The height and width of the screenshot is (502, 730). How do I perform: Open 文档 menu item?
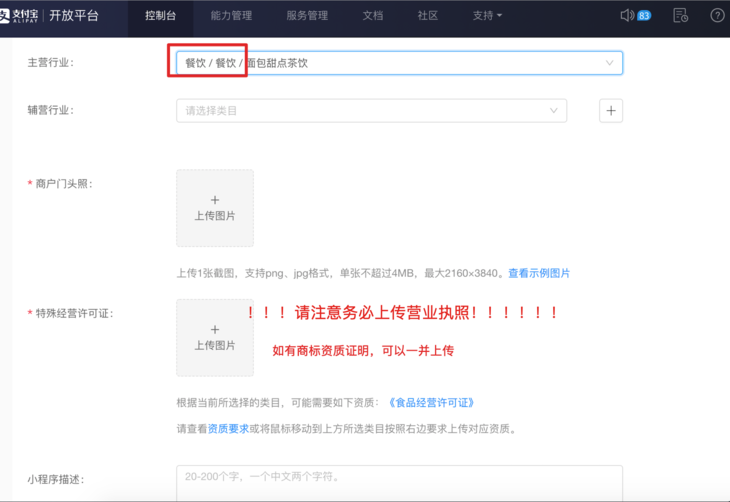(x=373, y=15)
